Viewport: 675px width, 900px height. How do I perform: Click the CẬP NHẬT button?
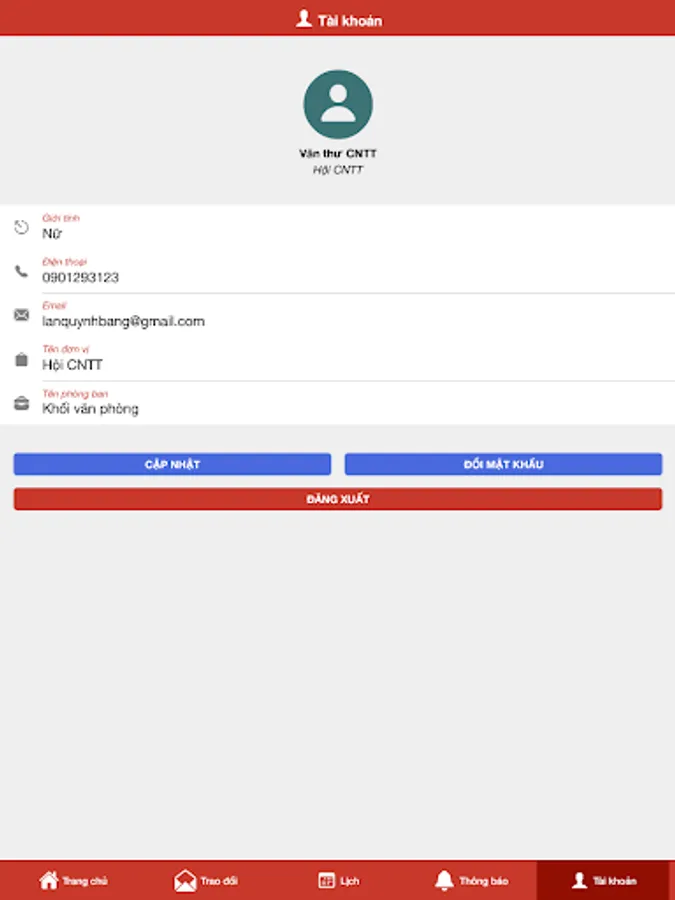coord(172,464)
